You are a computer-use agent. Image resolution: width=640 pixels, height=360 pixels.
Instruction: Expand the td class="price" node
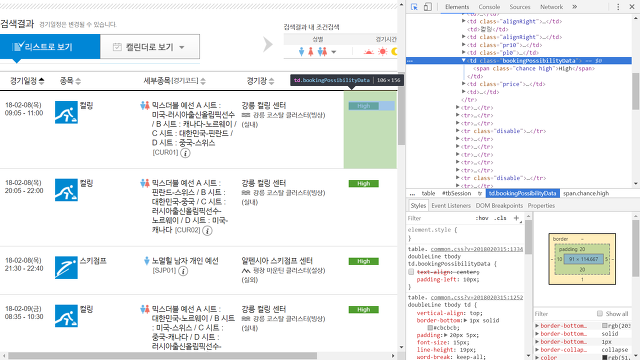coord(463,84)
